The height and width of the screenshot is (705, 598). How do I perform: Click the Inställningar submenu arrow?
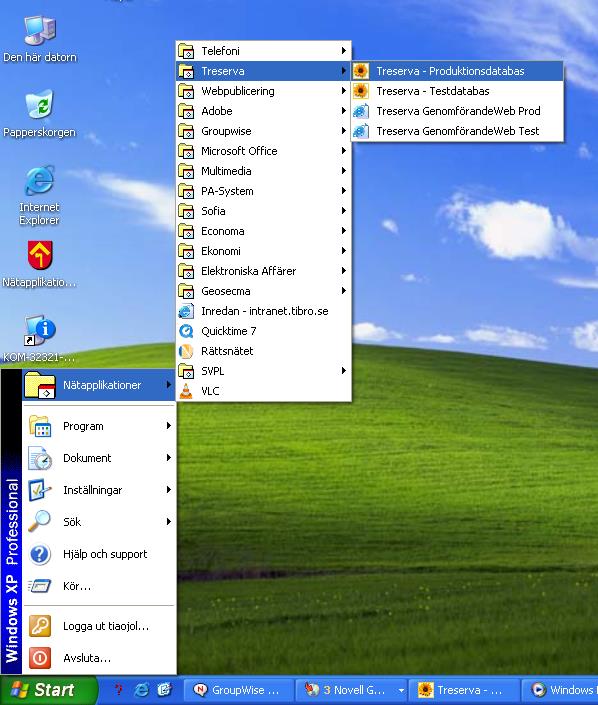tap(169, 490)
